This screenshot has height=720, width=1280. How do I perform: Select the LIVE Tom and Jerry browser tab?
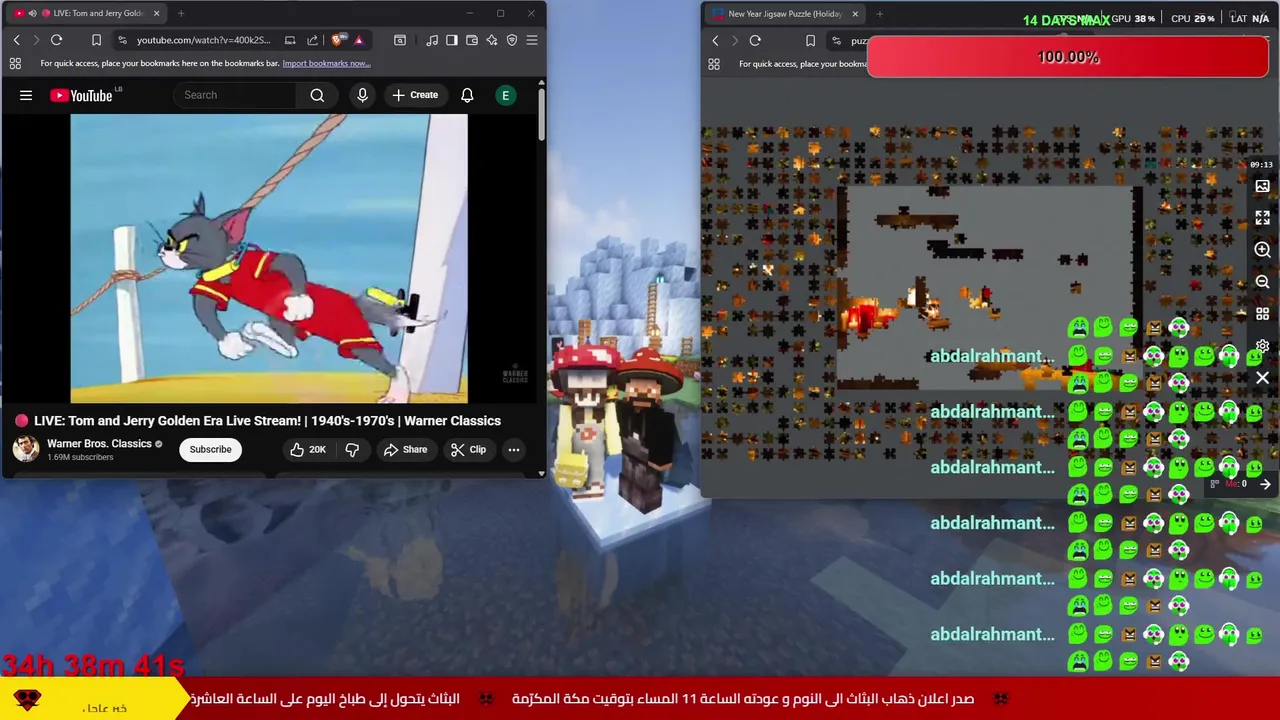[85, 13]
